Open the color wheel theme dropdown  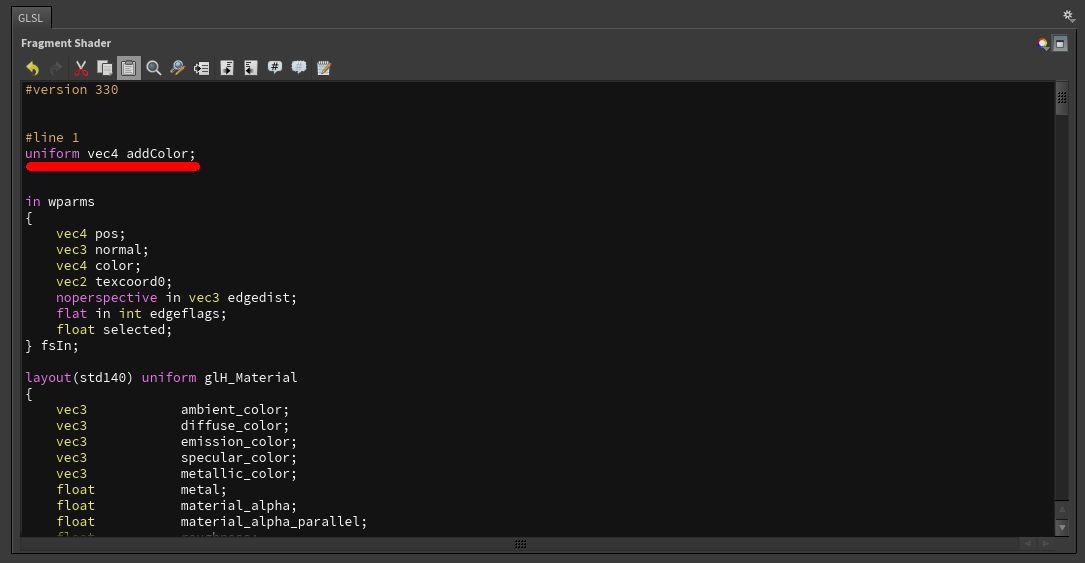1043,44
